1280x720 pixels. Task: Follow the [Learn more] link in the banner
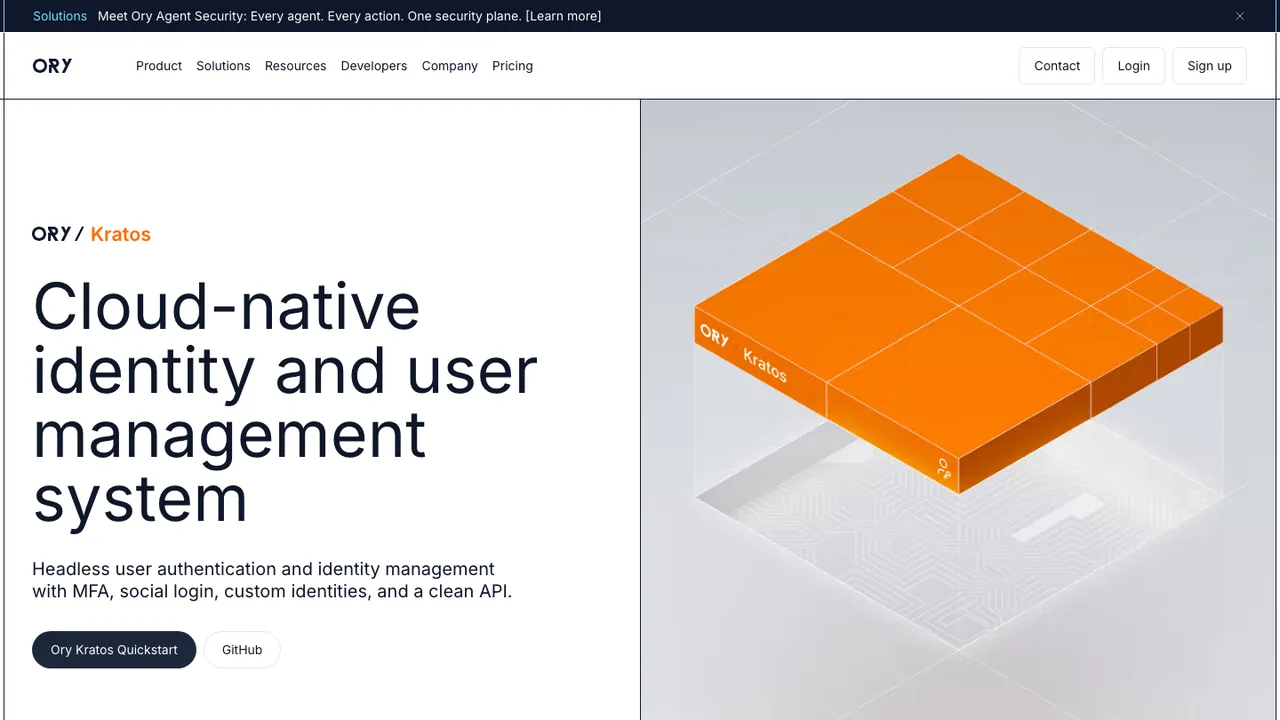563,16
